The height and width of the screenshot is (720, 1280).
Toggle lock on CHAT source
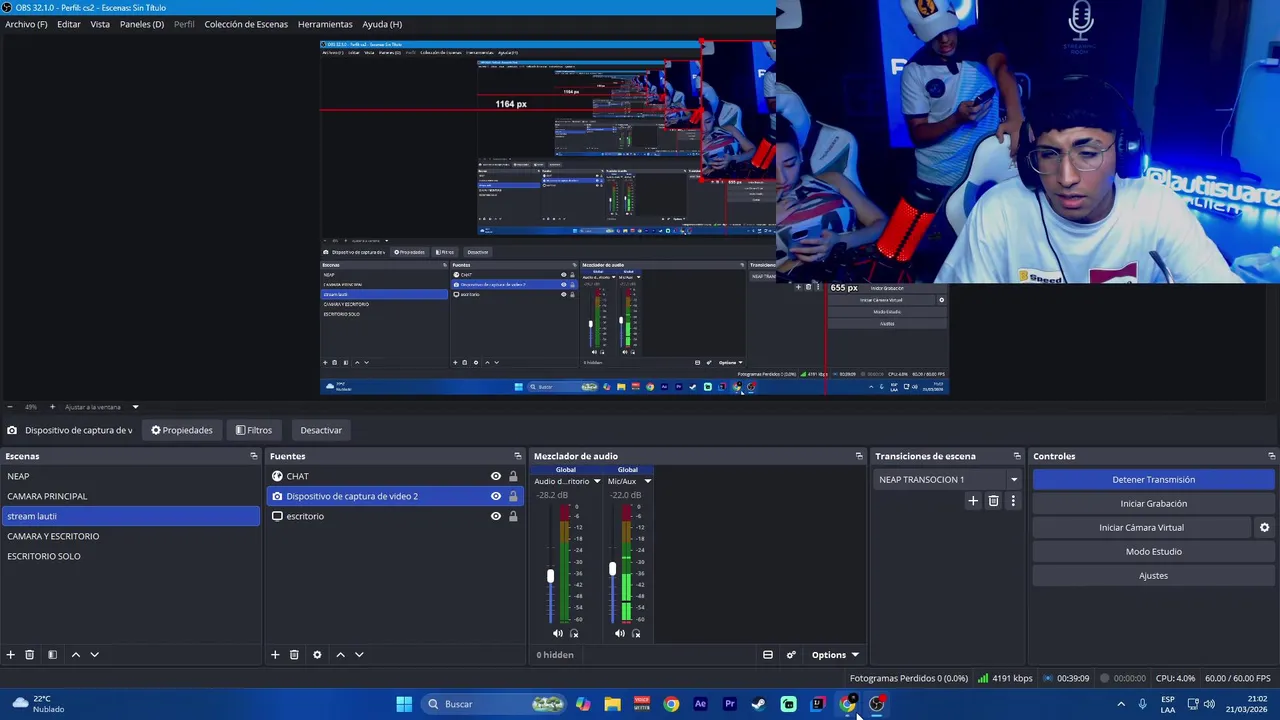[x=513, y=476]
